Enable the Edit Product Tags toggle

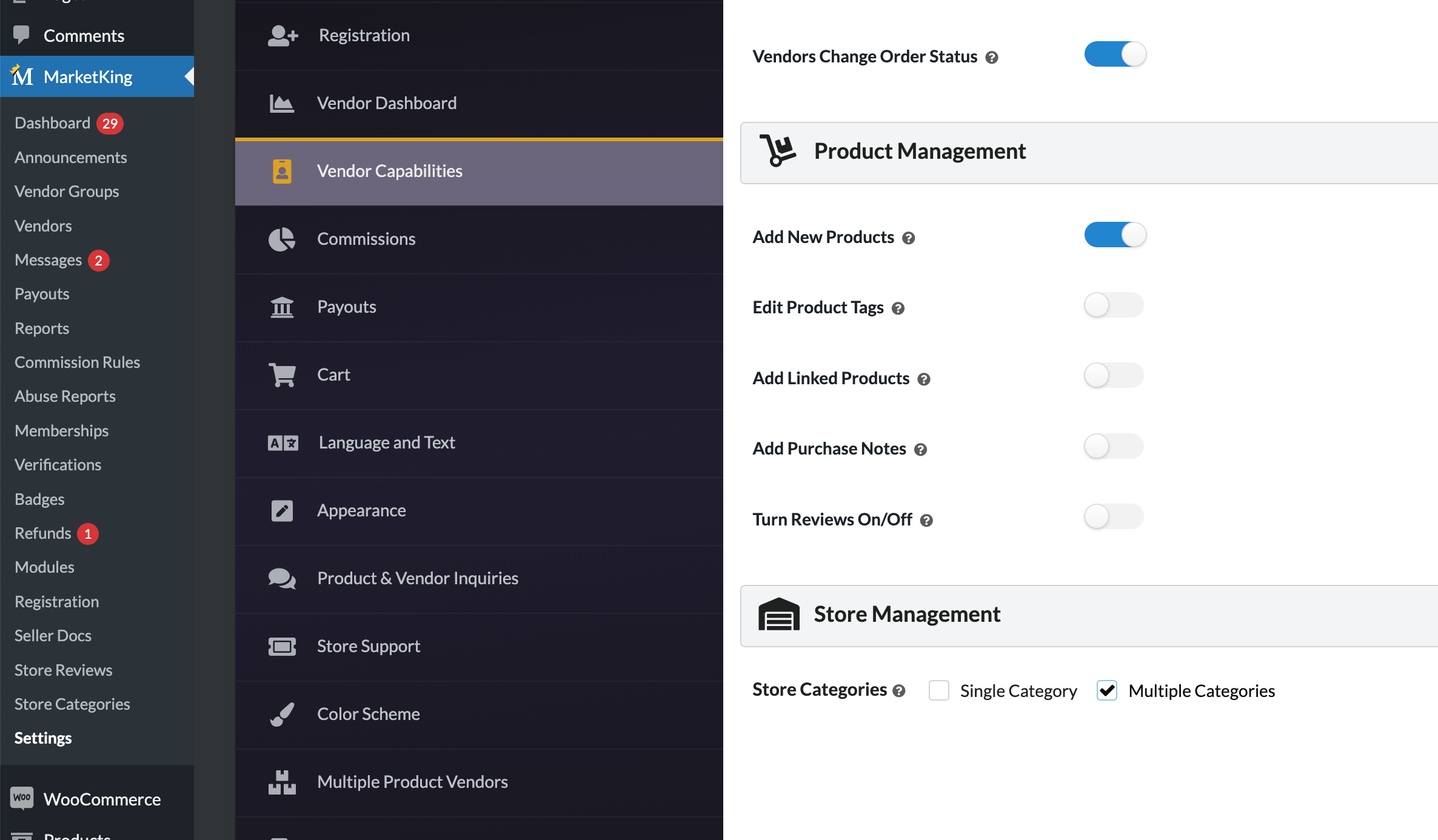pos(1114,305)
